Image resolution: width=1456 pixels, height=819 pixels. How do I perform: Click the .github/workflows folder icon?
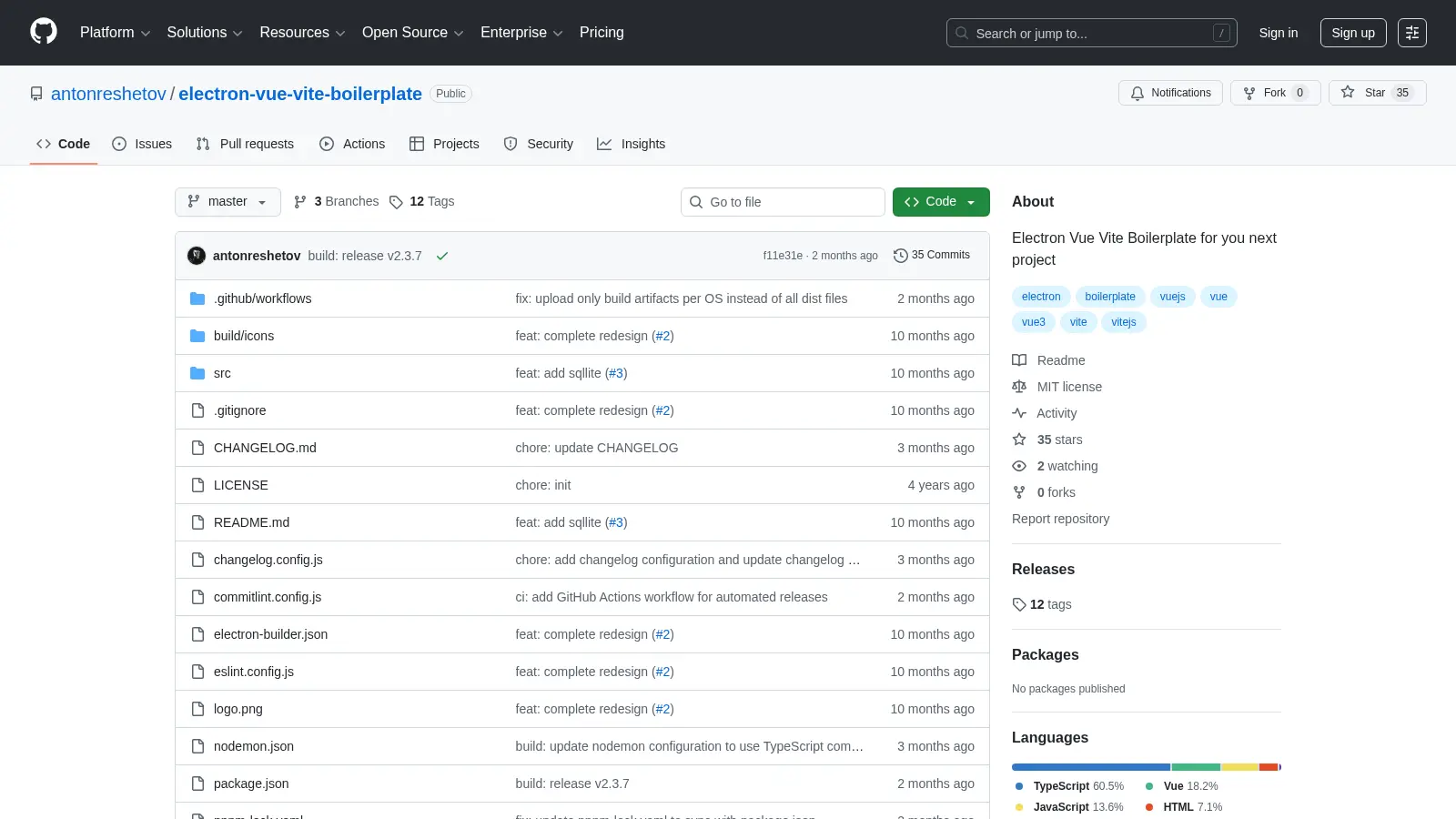click(x=197, y=298)
